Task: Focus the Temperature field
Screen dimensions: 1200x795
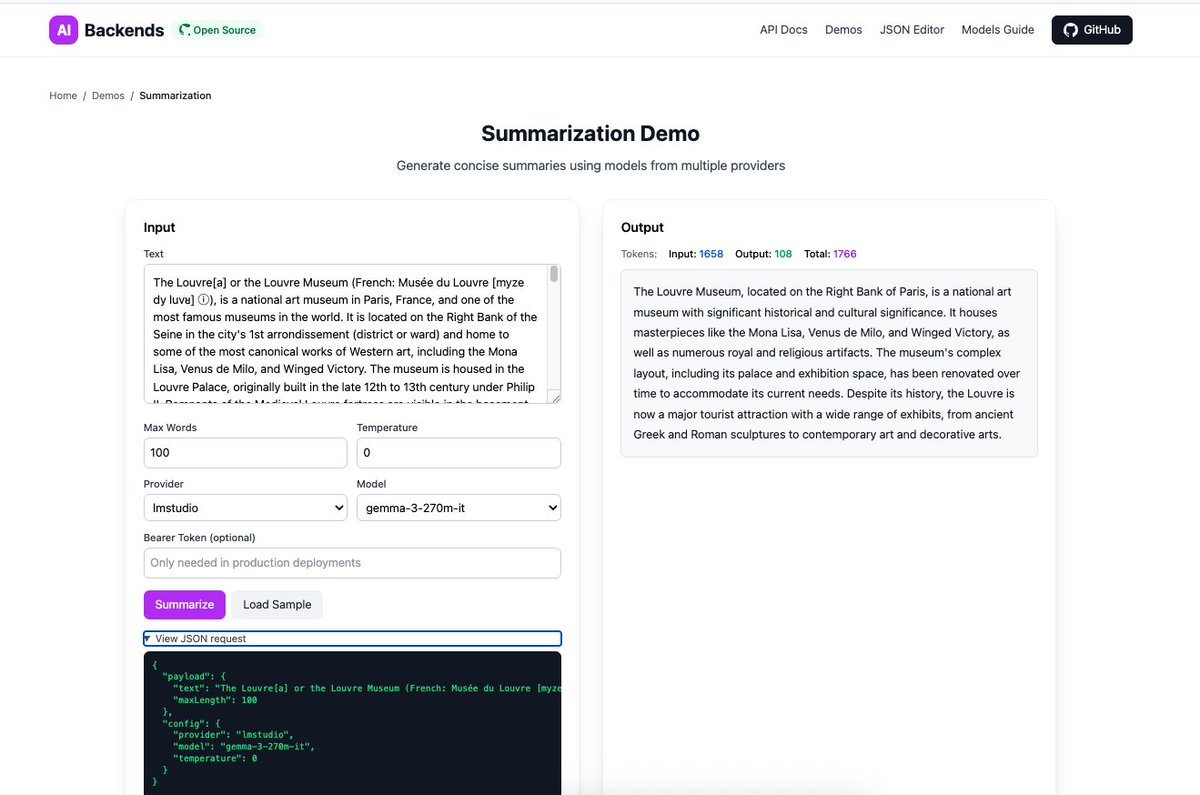Action: 459,452
